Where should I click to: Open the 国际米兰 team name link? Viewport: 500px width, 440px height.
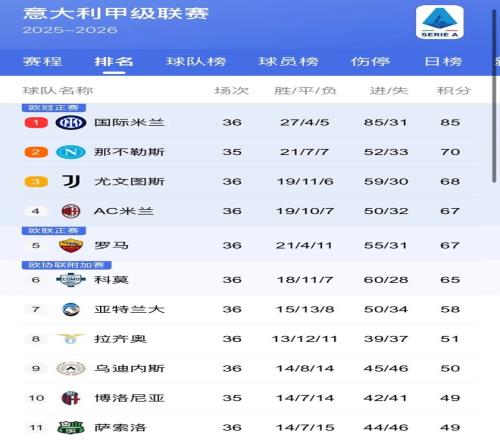[x=129, y=123]
